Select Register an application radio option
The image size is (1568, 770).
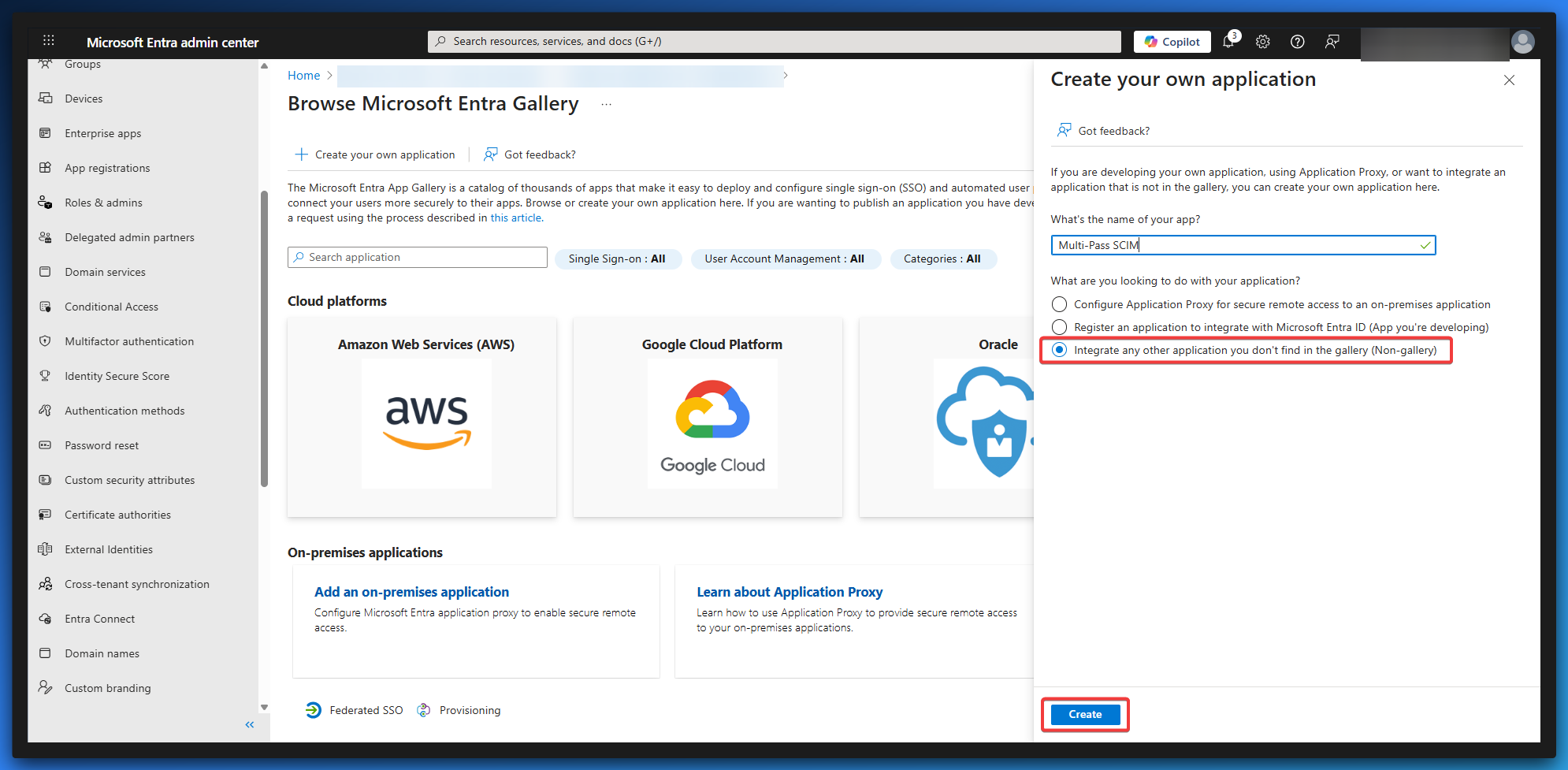[x=1060, y=327]
